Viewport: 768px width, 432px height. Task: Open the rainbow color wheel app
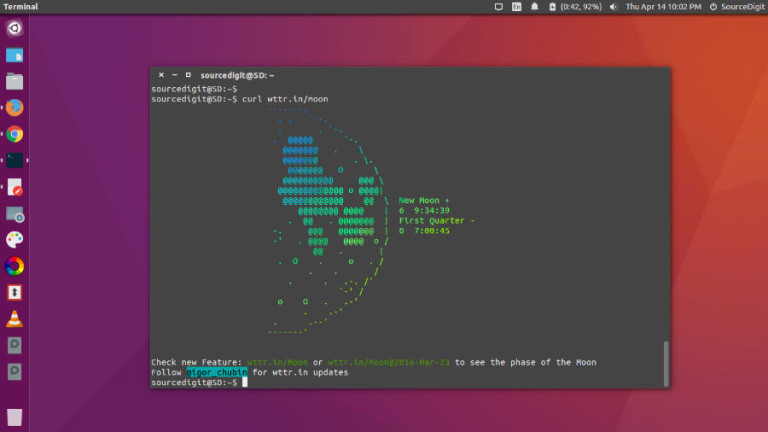14,266
